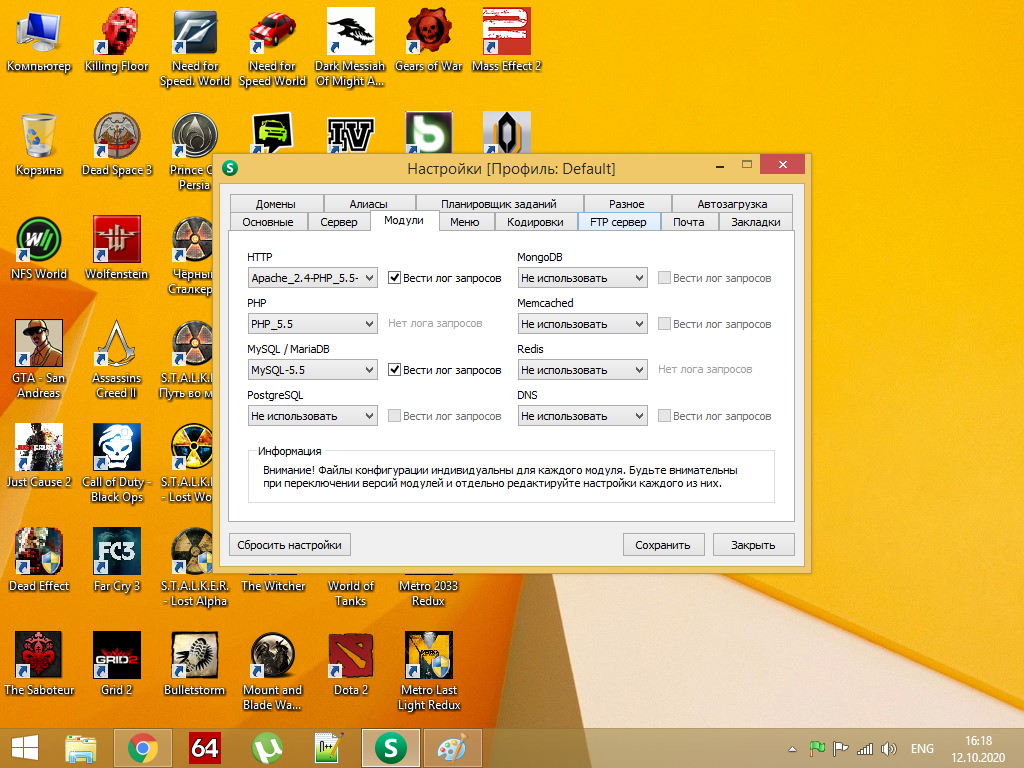Screen dimensions: 1024x768
Task: Expand the HTTP Apache module dropdown
Action: pyautogui.click(x=312, y=278)
